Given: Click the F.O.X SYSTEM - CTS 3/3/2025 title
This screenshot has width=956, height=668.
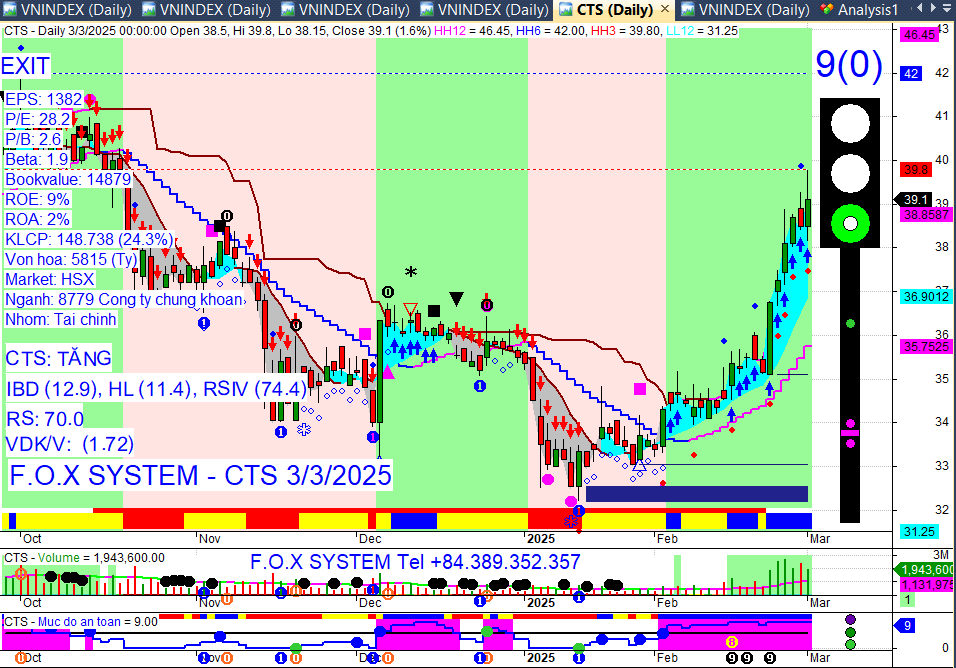Looking at the screenshot, I should (201, 475).
